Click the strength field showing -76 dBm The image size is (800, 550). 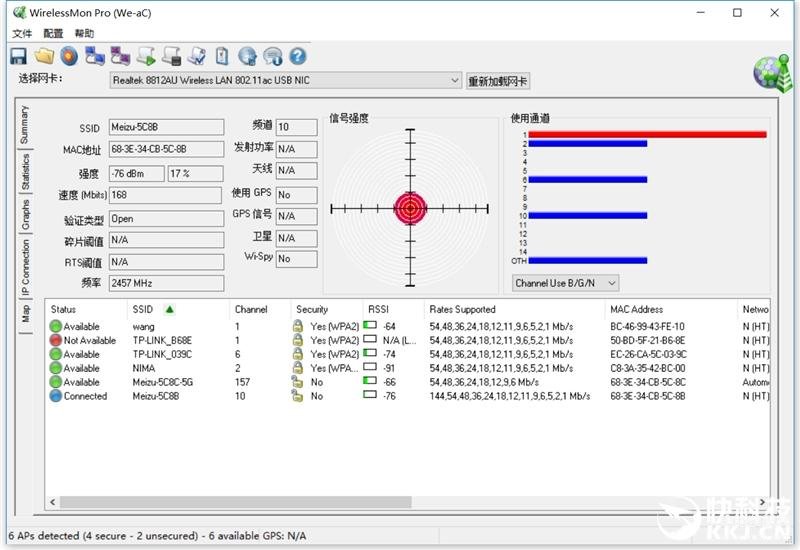click(x=137, y=173)
